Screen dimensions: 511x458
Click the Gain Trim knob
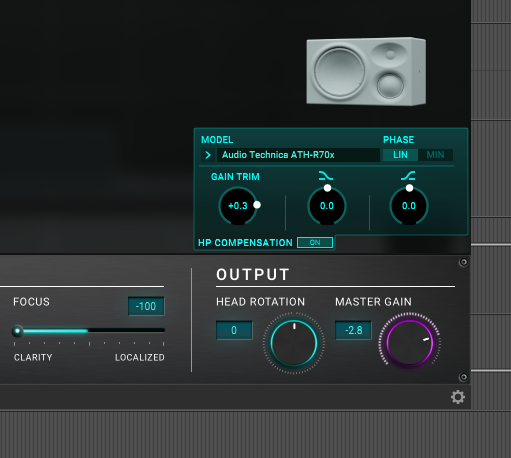[238, 206]
